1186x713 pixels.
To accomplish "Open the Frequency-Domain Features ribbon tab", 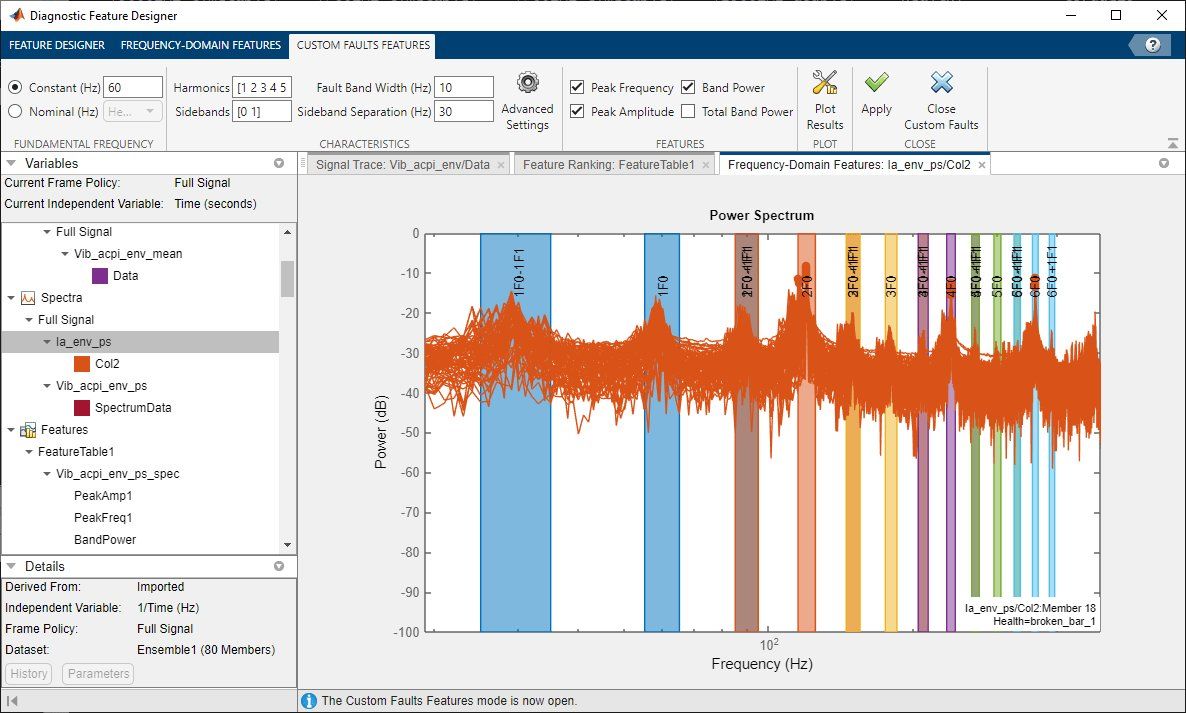I will pos(200,45).
